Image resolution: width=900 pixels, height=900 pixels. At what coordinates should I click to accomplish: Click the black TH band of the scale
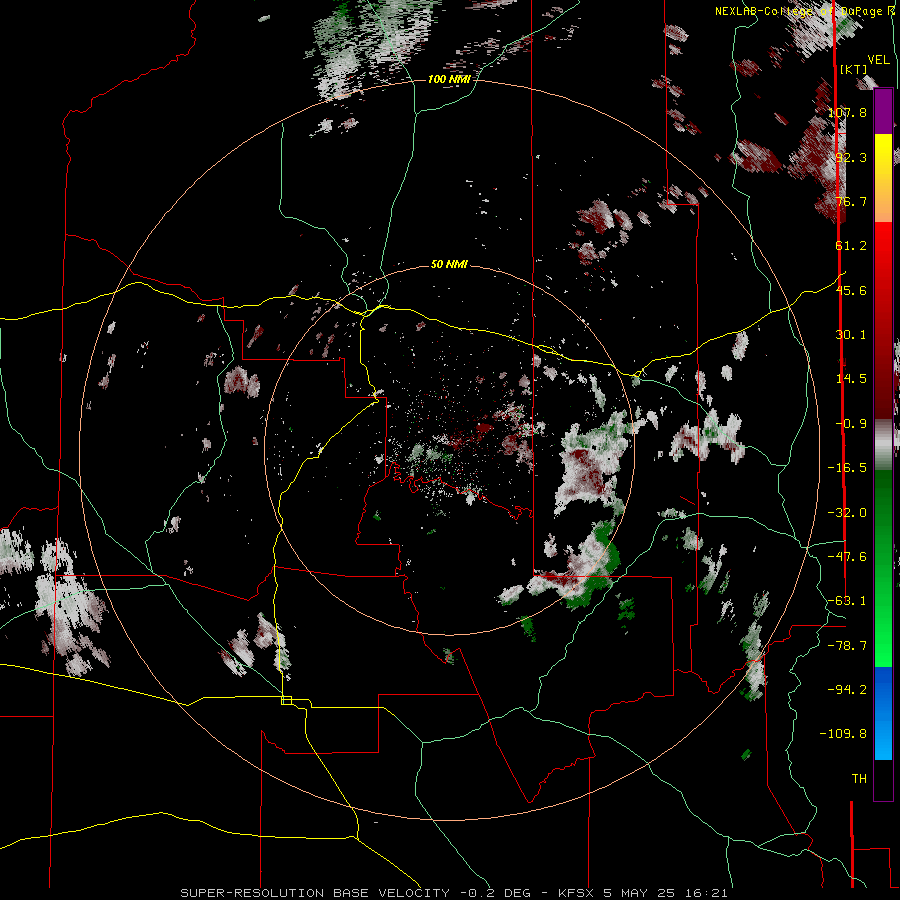883,779
